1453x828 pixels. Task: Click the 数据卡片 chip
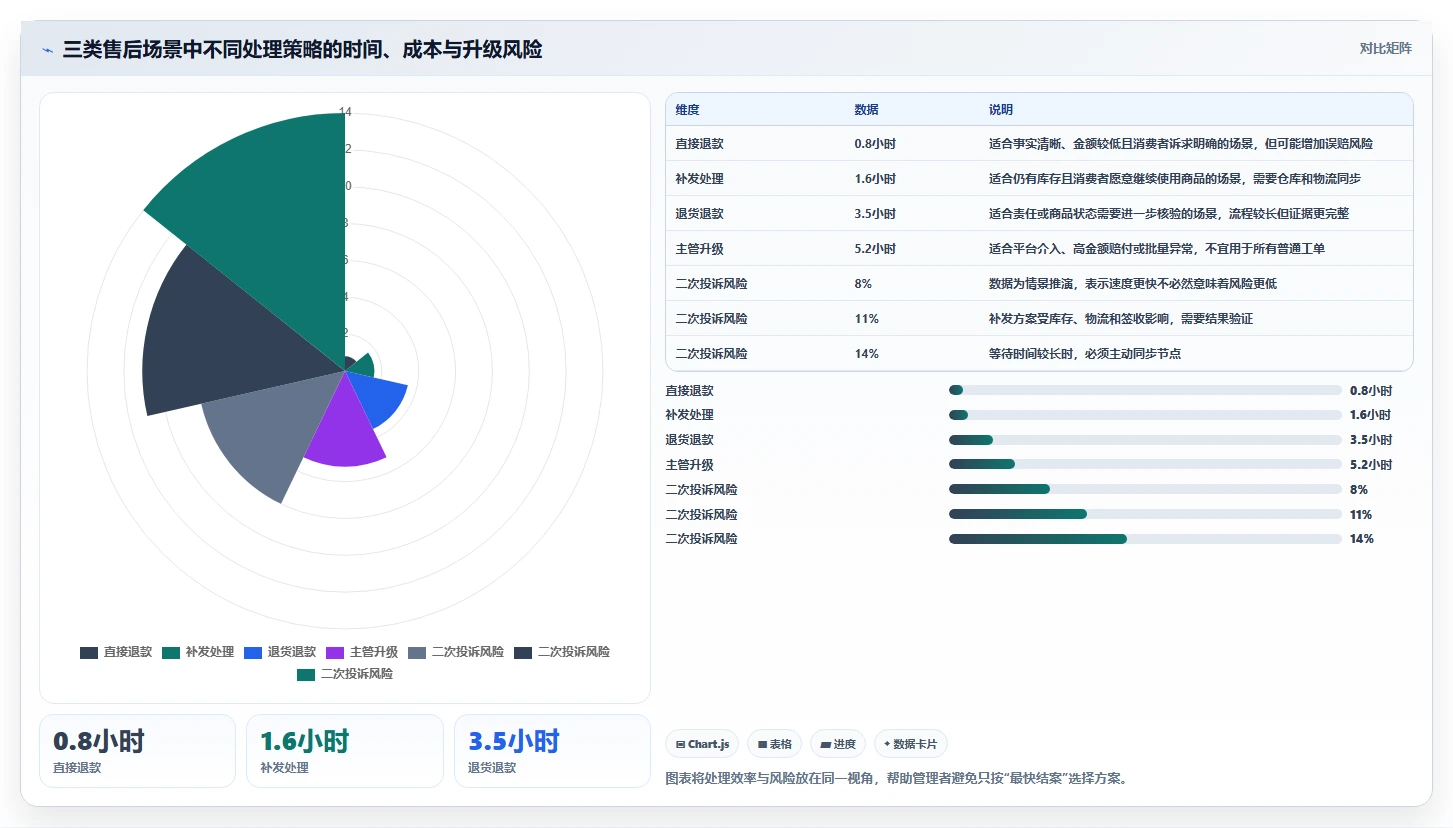(x=911, y=744)
